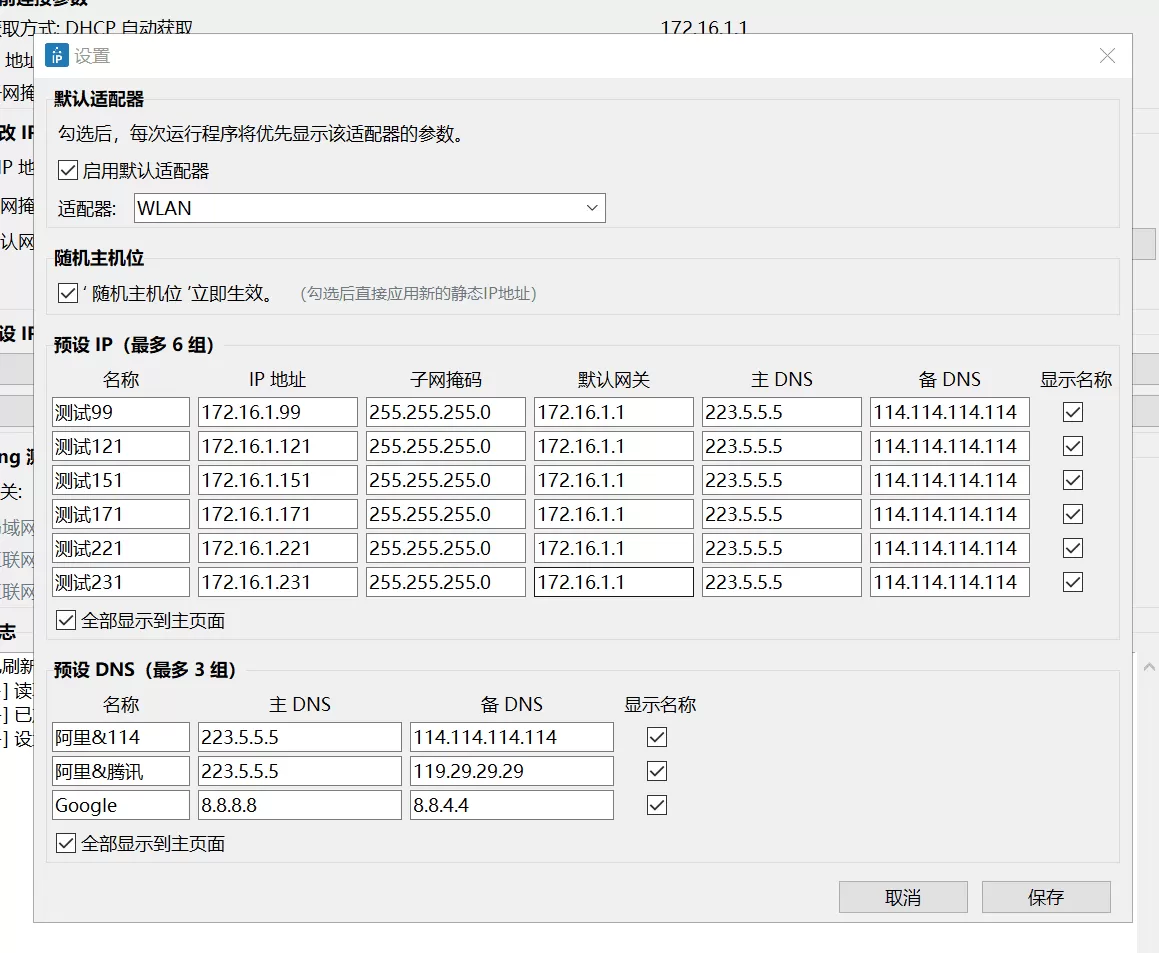Click subnet mask field in 测试231 row

tap(446, 582)
